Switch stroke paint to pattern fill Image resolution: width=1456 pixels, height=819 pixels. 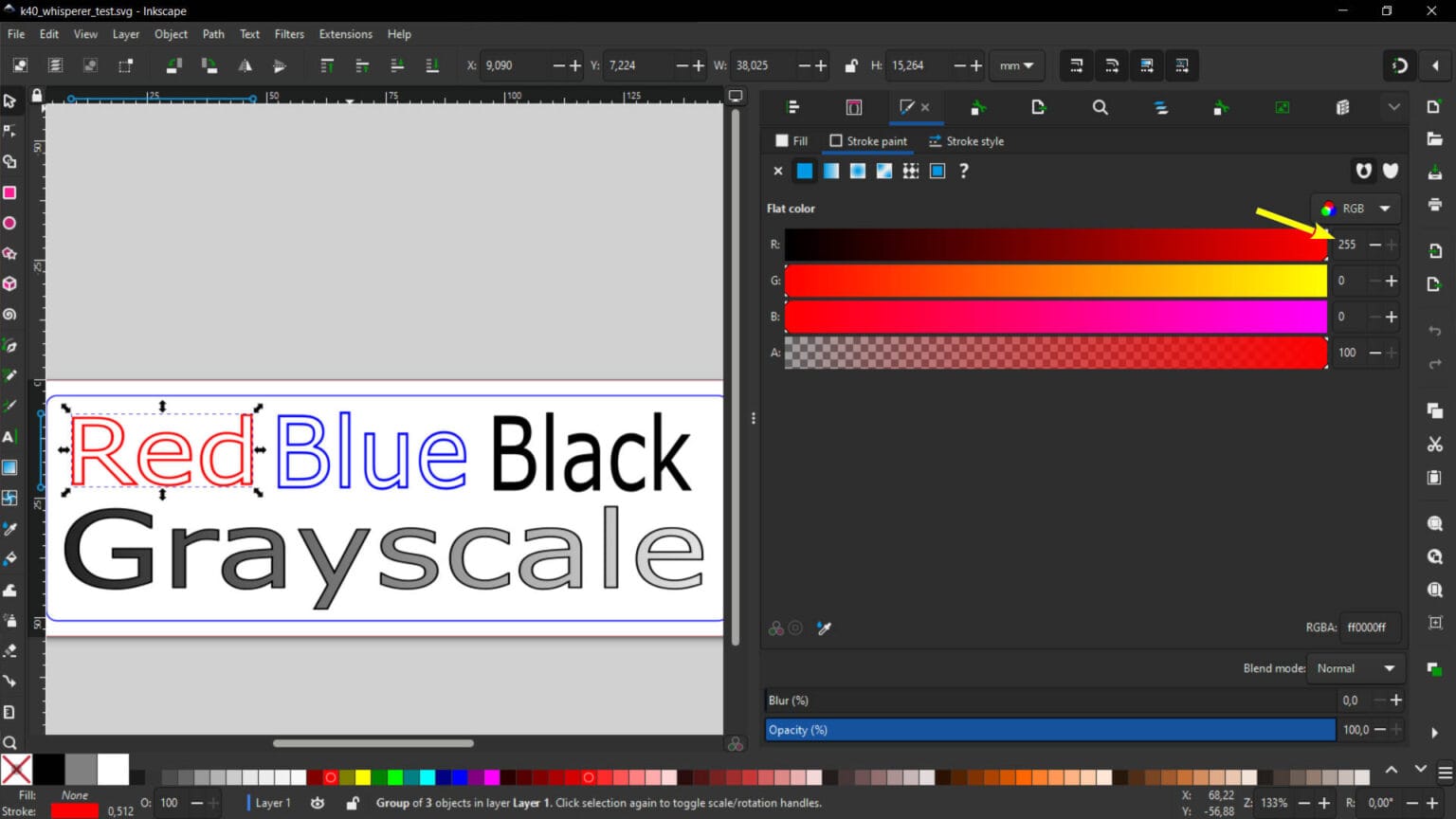pos(911,171)
